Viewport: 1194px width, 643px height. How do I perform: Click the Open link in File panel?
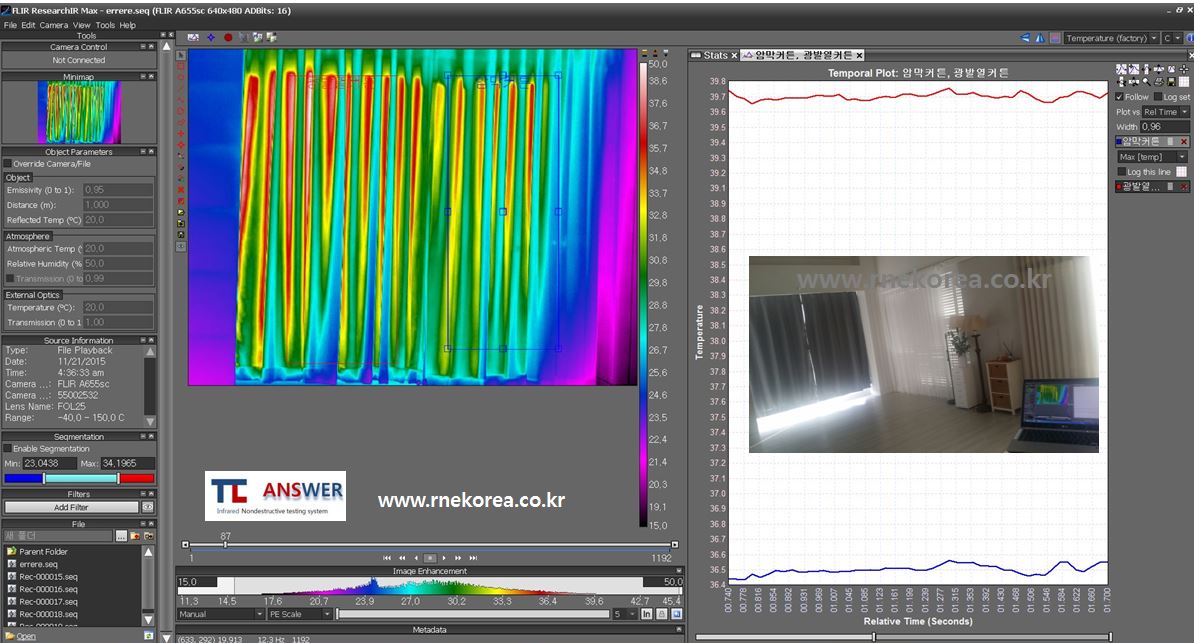[26, 636]
